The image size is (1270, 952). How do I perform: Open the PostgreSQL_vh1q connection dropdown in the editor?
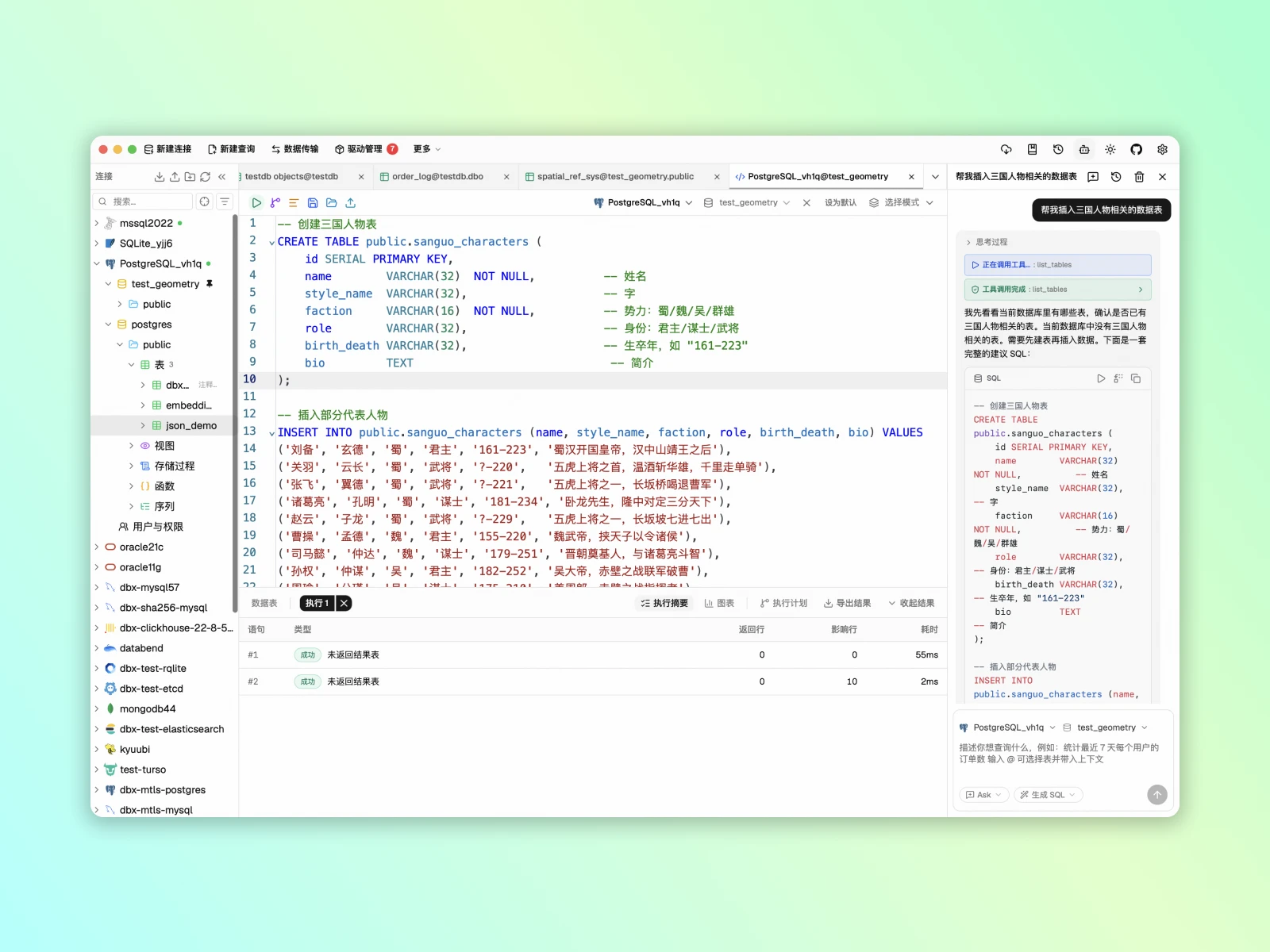643,203
